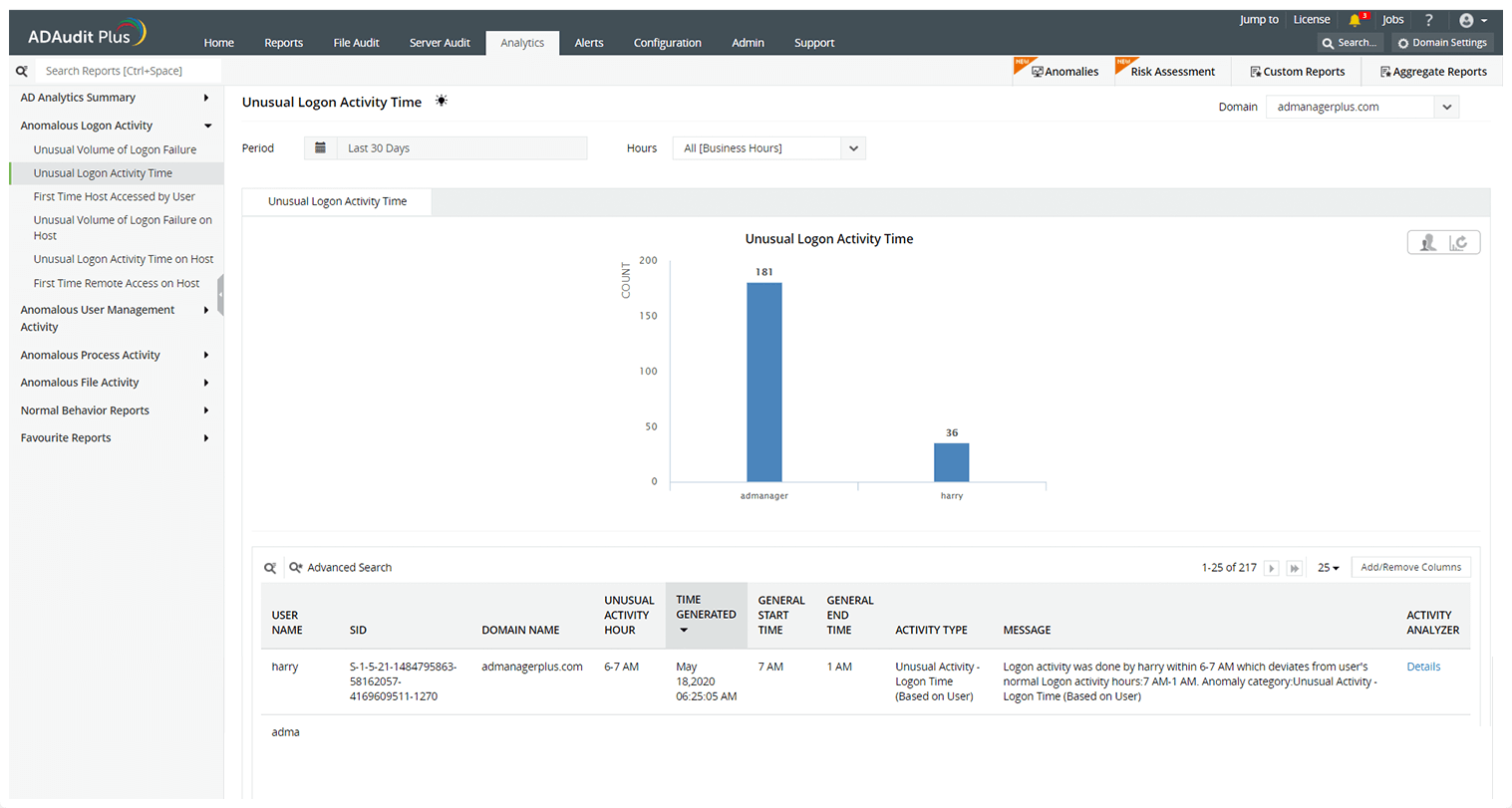Open the Domain dropdown showing admanagerplus.com
The image size is (1512, 808).
1446,107
